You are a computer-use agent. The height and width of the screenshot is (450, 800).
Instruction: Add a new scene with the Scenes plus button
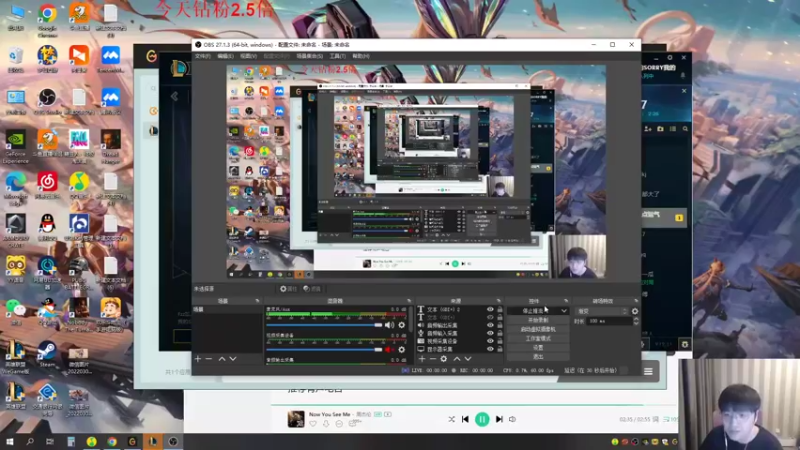(198, 359)
